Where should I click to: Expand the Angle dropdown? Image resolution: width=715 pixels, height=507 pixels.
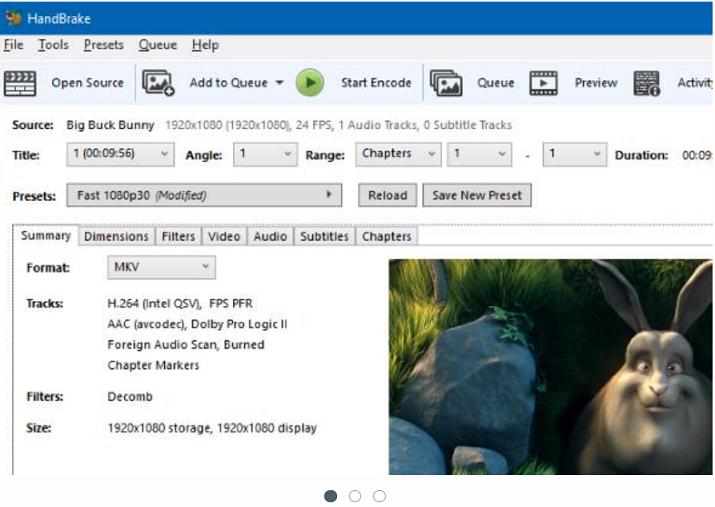(x=265, y=154)
